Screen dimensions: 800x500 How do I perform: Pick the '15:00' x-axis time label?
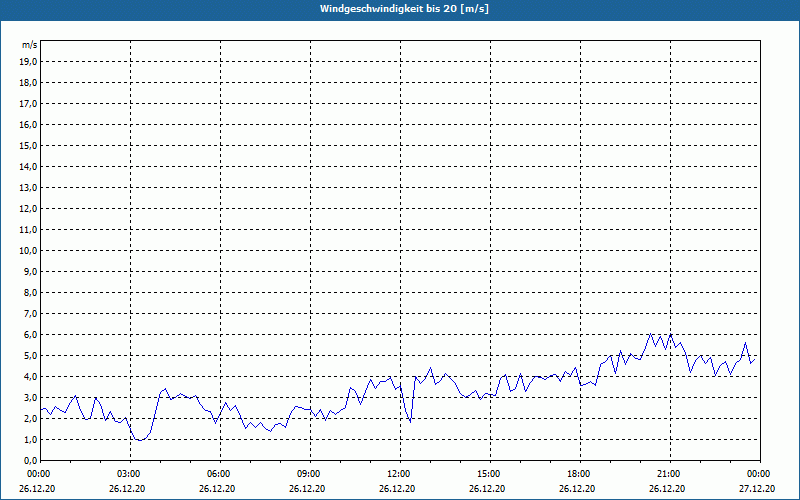click(488, 474)
